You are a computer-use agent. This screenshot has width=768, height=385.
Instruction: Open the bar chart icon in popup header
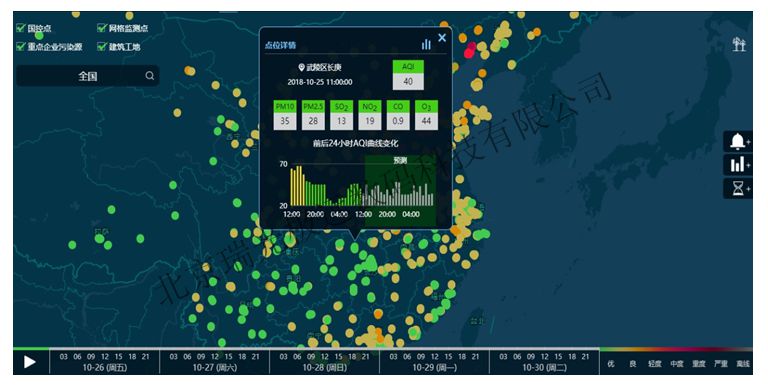(x=426, y=44)
